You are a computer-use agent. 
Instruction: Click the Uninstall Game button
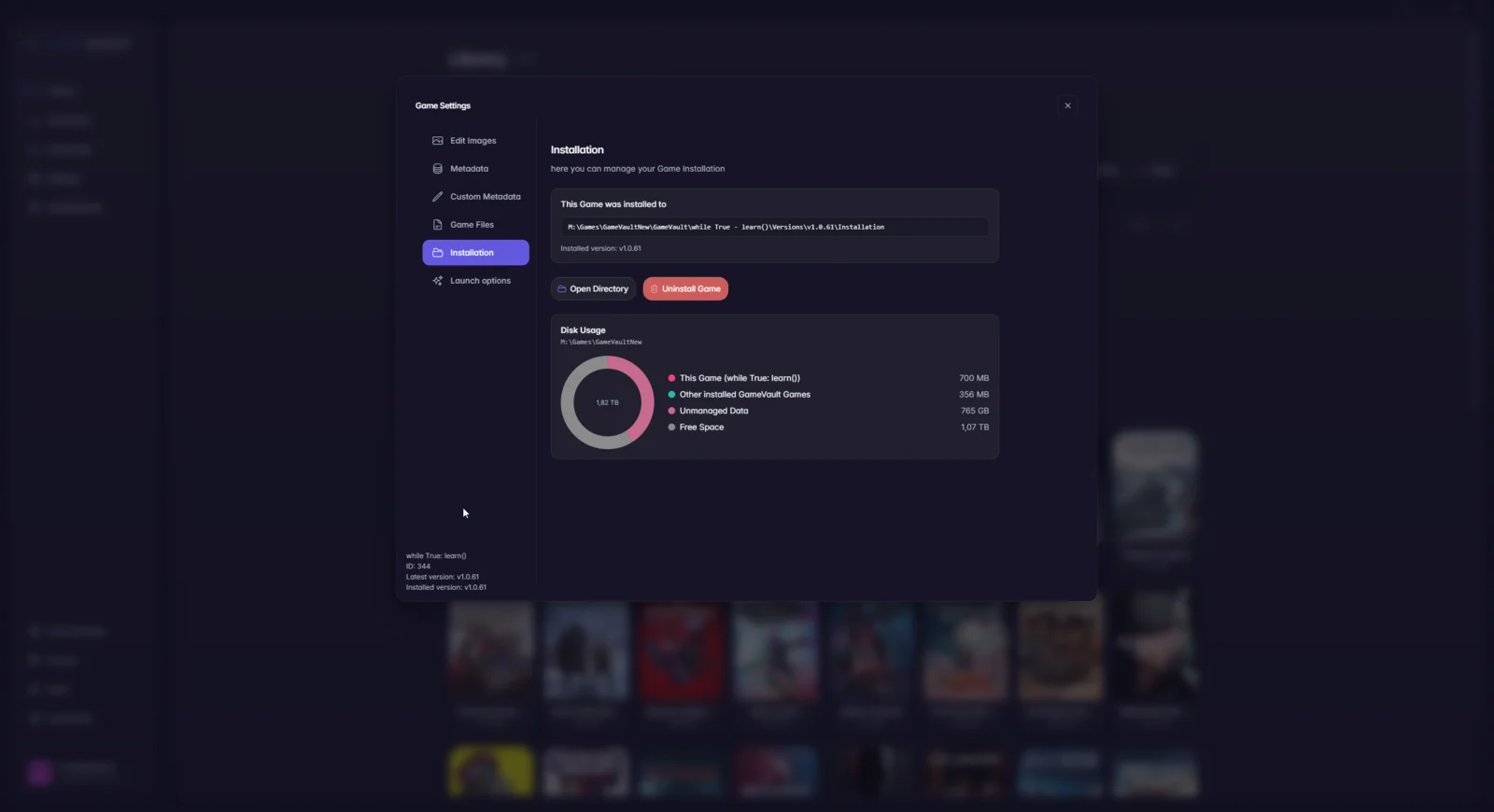(685, 289)
